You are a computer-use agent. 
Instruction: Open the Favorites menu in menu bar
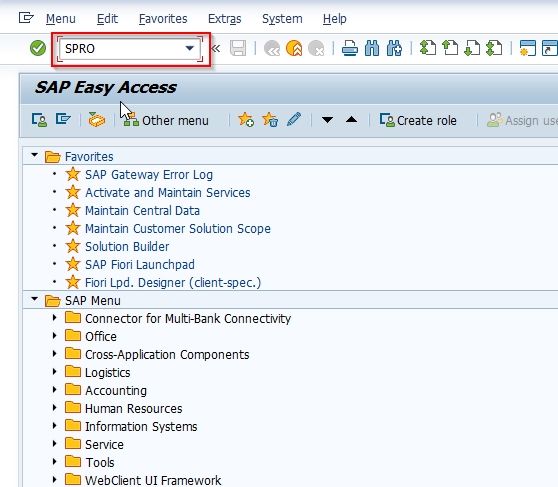[x=163, y=19]
